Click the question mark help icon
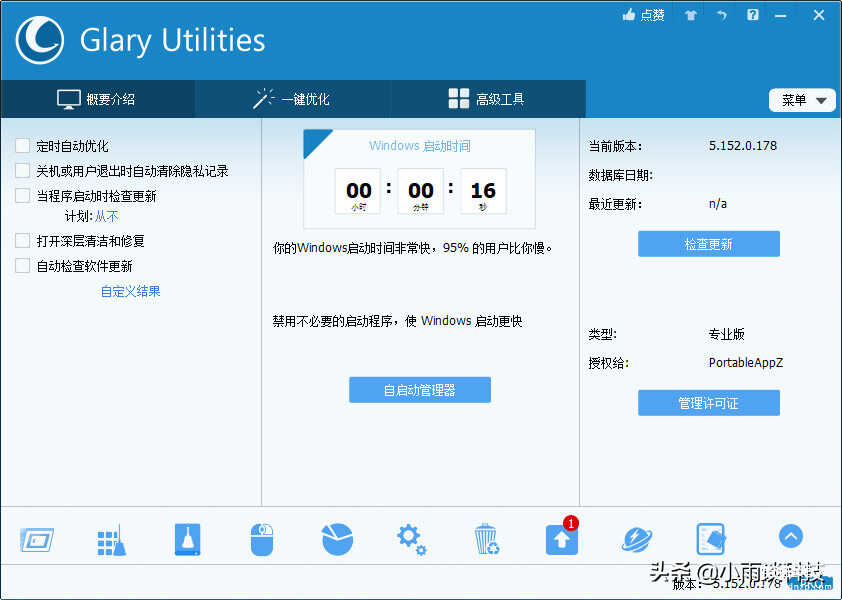 click(753, 15)
